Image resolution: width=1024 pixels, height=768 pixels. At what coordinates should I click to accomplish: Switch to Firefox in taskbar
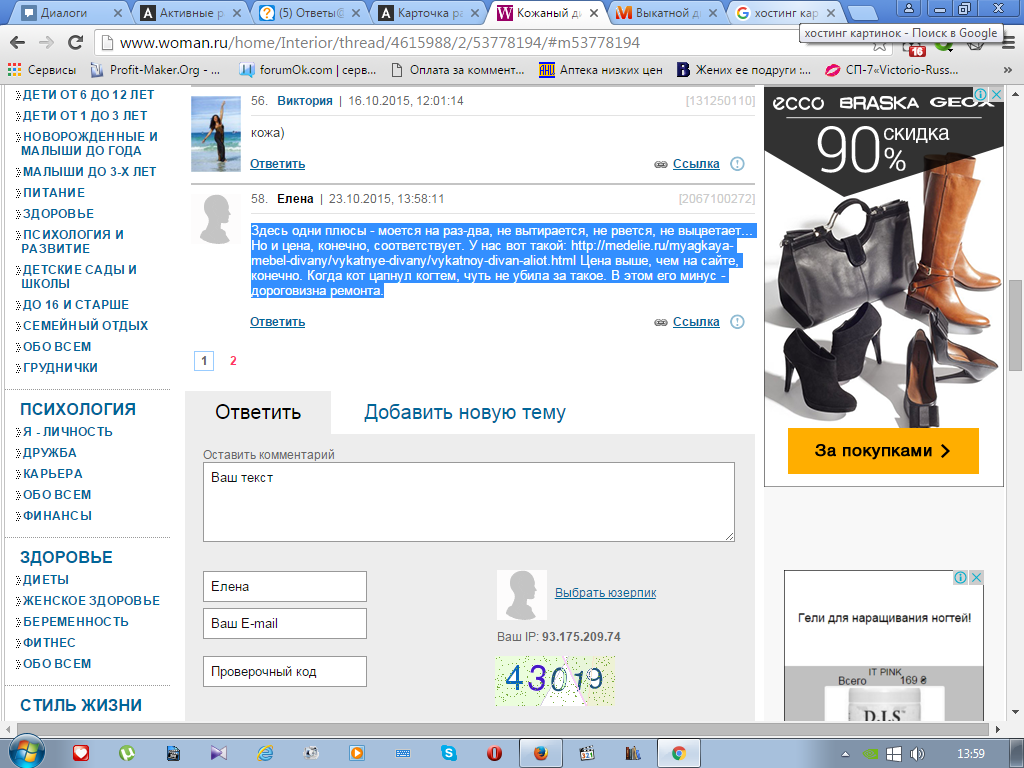(x=541, y=754)
